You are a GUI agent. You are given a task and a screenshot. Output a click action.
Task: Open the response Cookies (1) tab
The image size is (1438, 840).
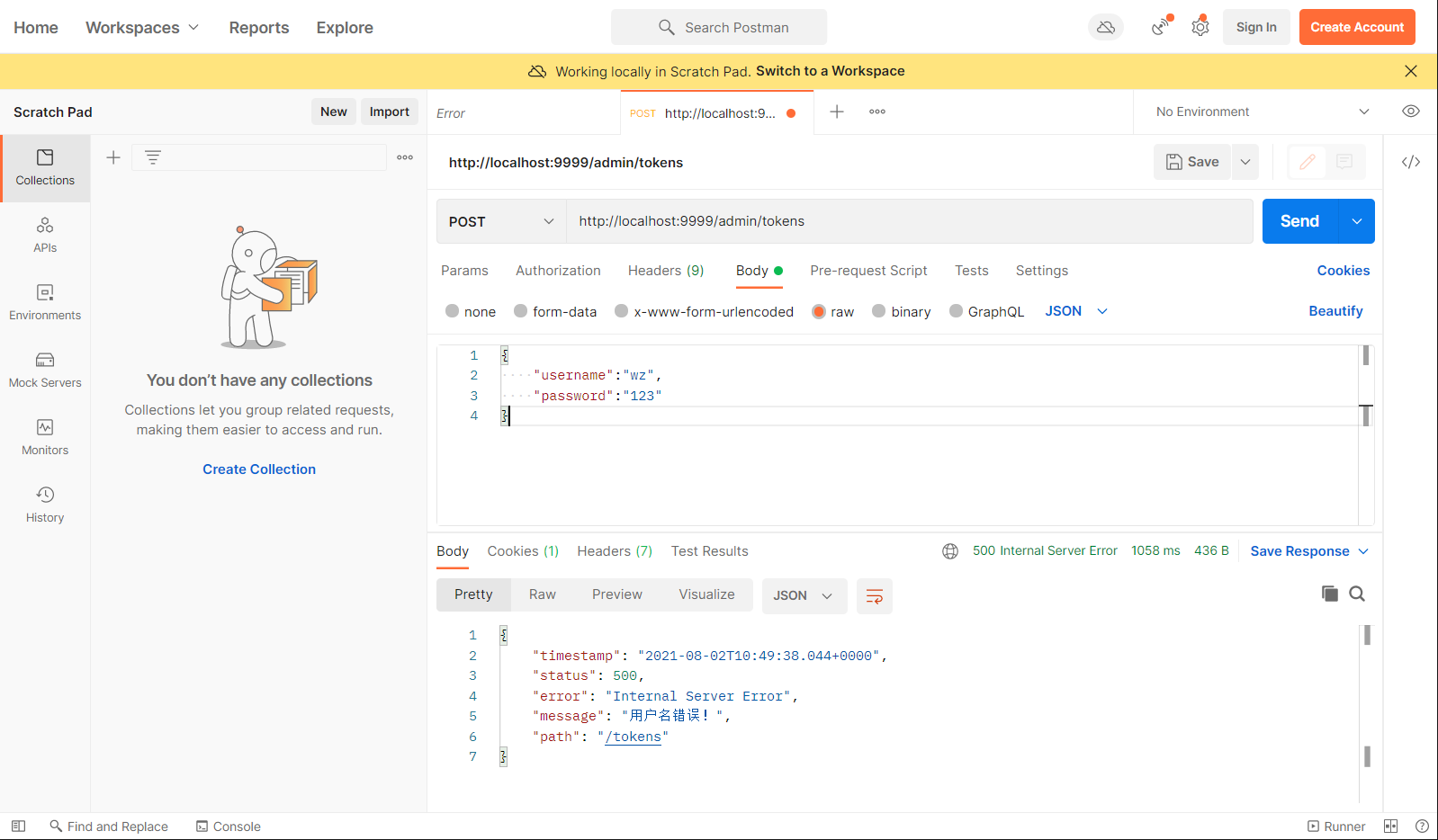[x=523, y=551]
